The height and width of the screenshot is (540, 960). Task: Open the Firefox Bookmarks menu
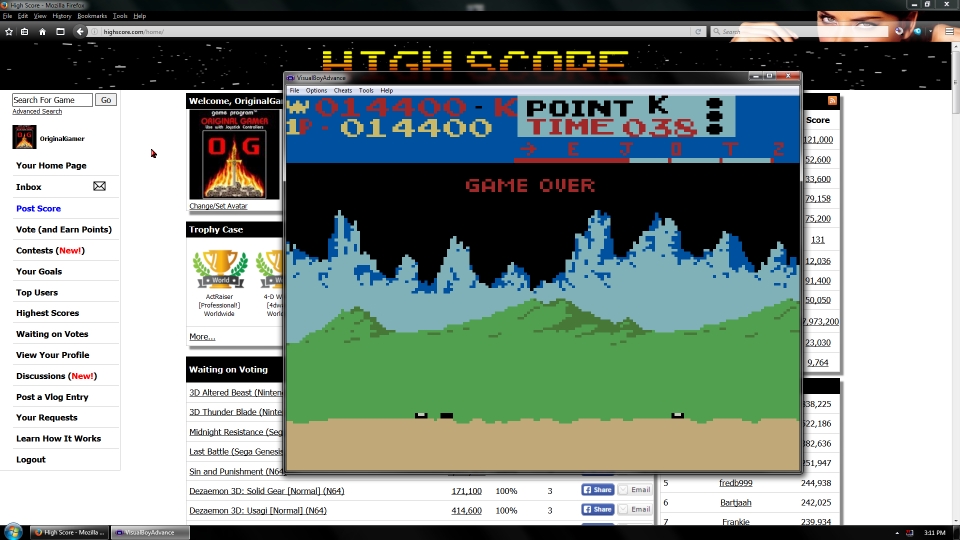[92, 16]
